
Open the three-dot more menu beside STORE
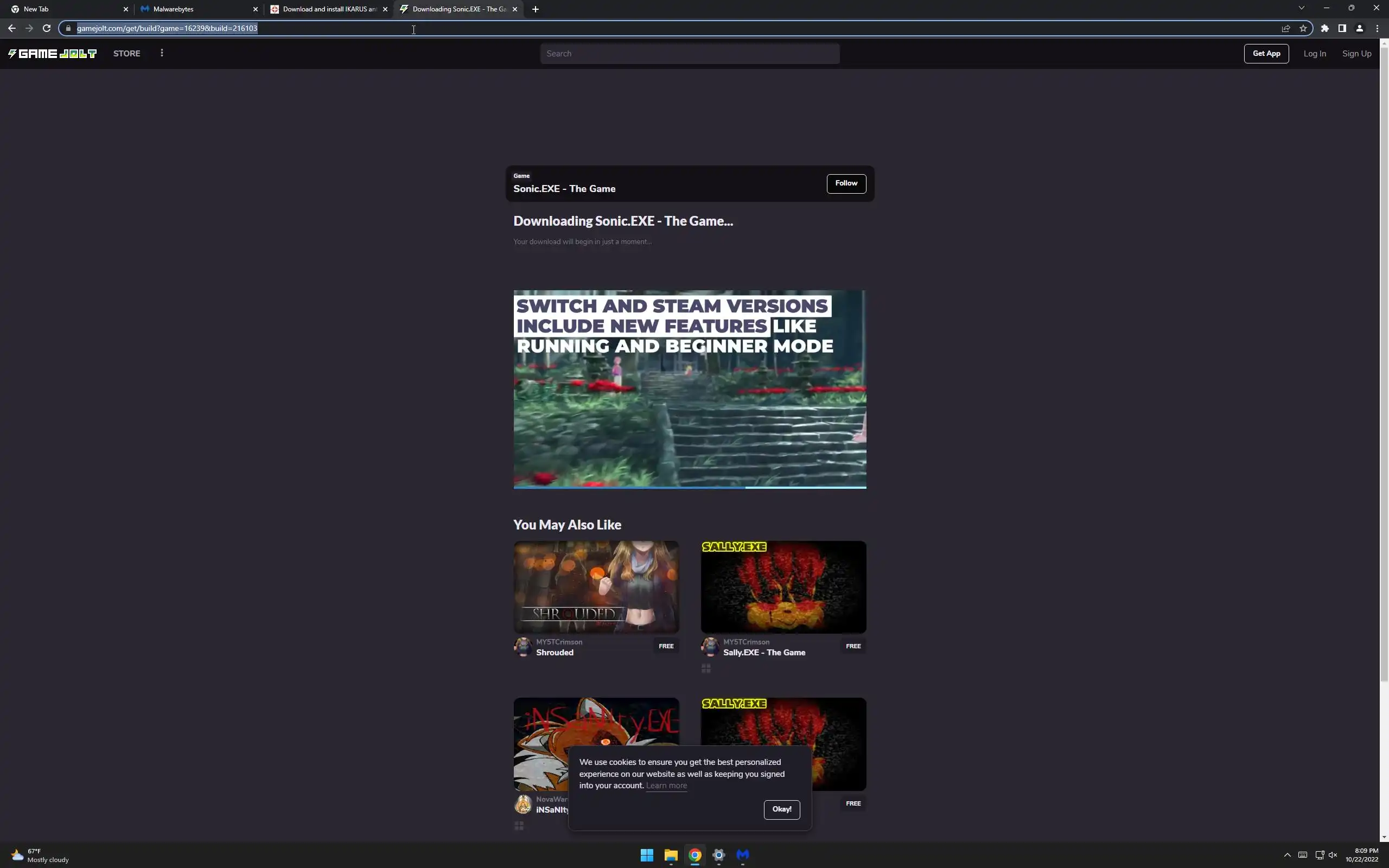[162, 53]
